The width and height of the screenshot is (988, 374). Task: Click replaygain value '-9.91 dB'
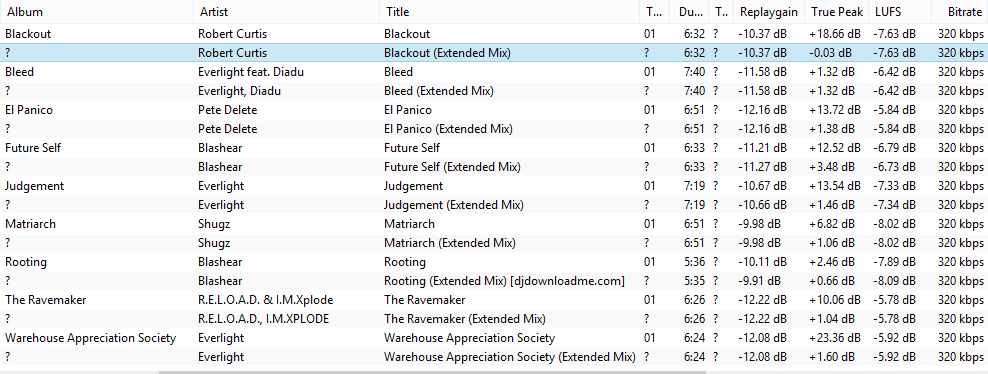click(x=760, y=281)
